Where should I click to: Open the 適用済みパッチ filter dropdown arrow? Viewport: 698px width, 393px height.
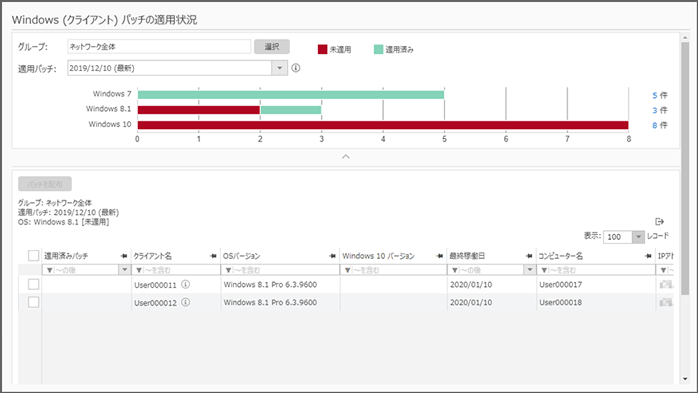coord(124,270)
